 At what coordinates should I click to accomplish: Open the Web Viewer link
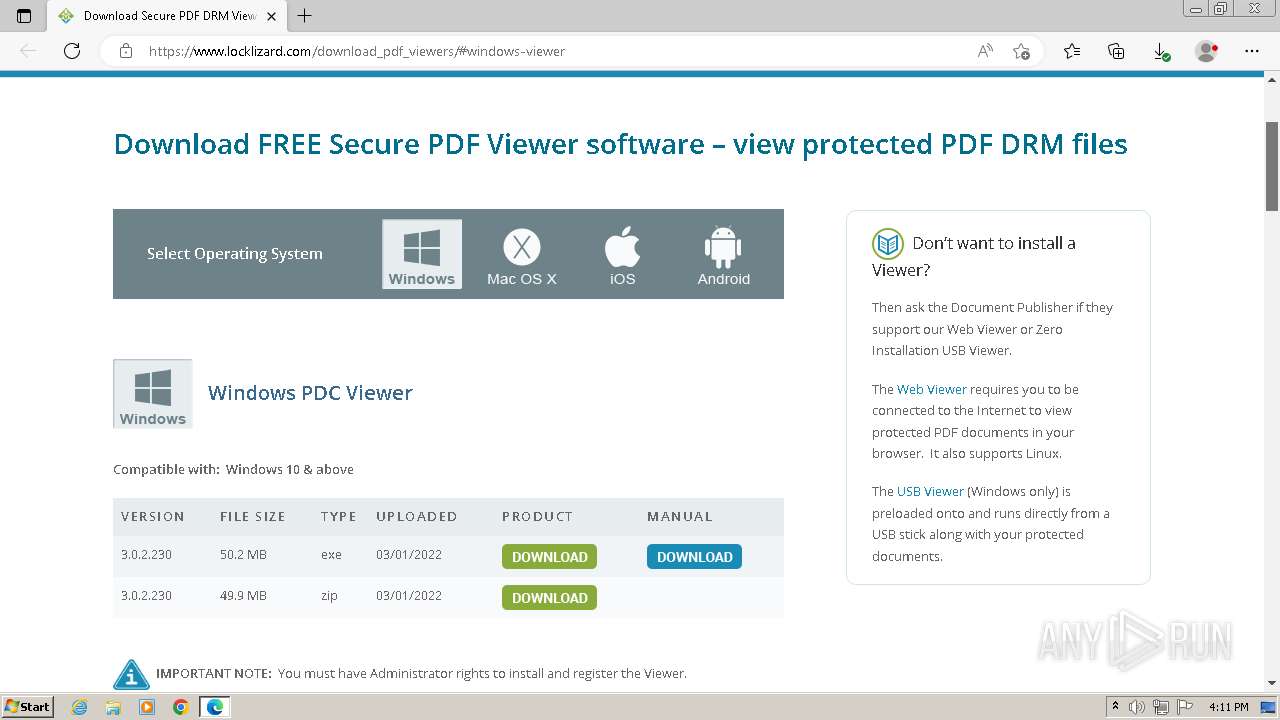coord(932,389)
